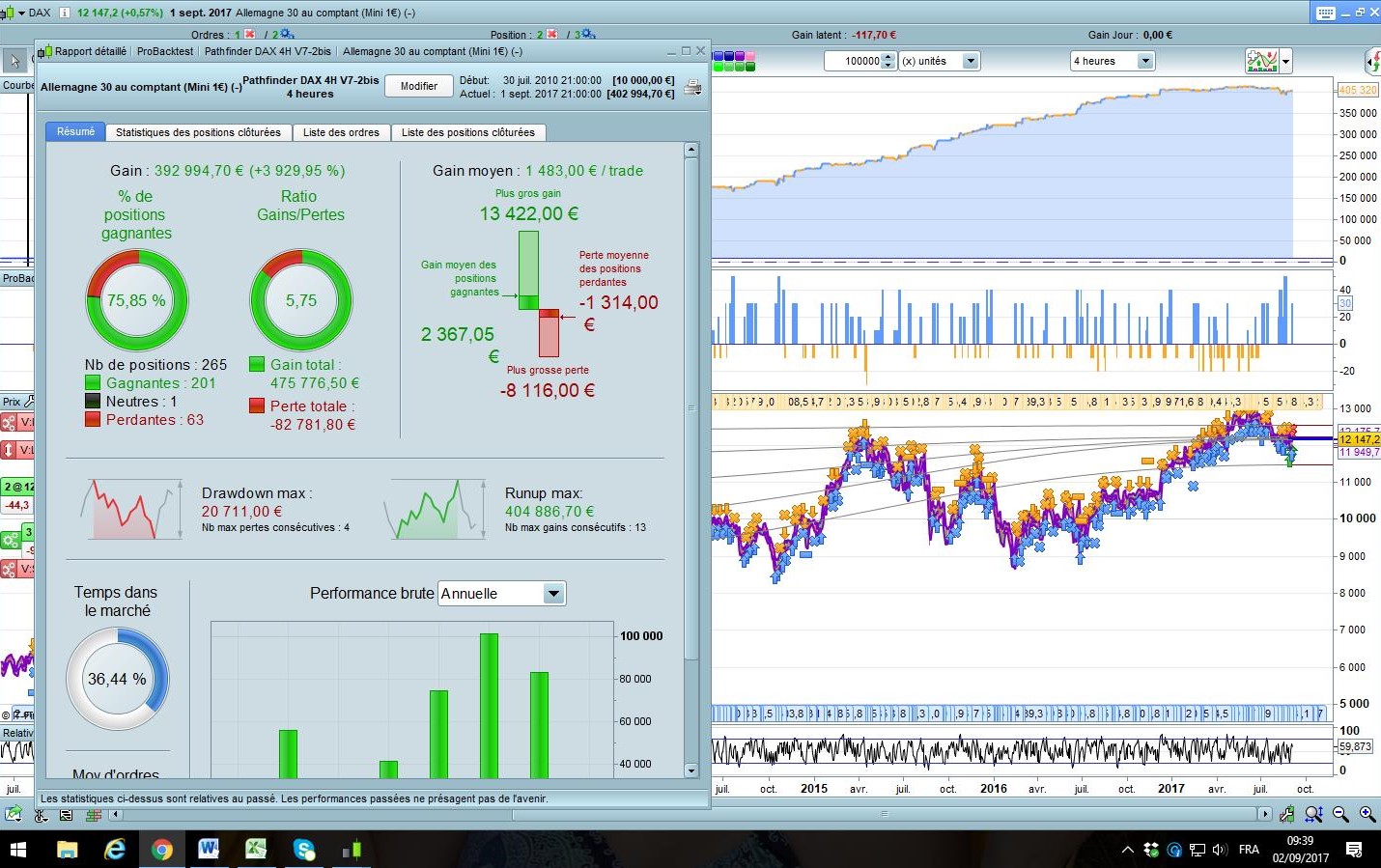Click the 75,85 % winning positions donut
Screen dimensions: 1381x868
point(136,300)
